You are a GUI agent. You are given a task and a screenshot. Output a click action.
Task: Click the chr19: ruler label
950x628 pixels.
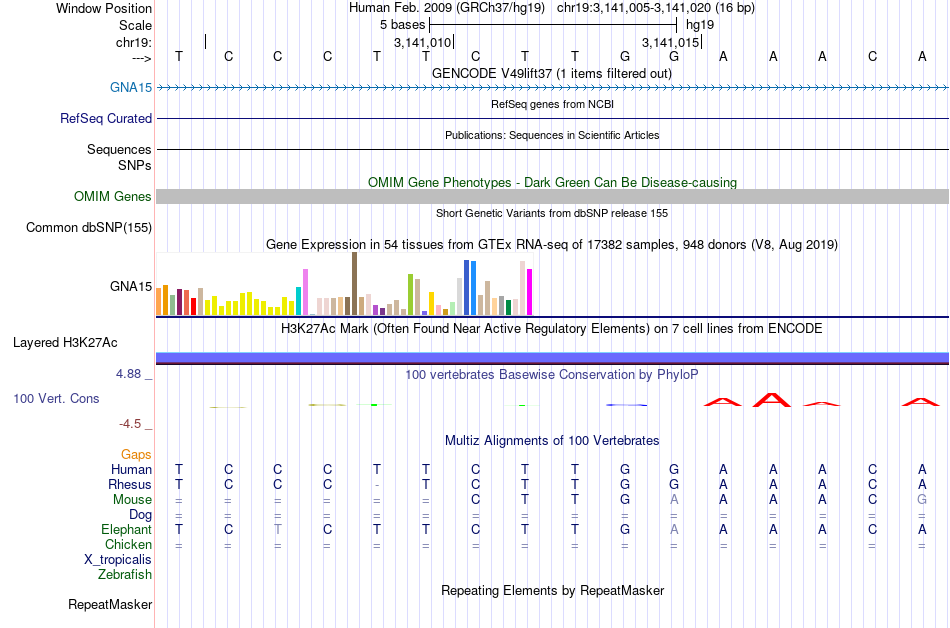point(134,42)
